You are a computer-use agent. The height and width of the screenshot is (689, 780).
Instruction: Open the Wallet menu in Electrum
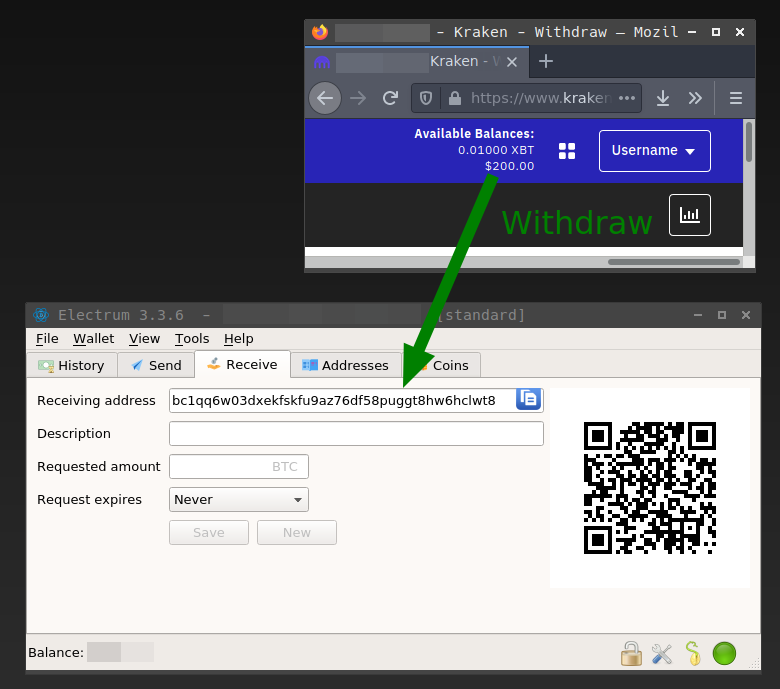pos(94,338)
